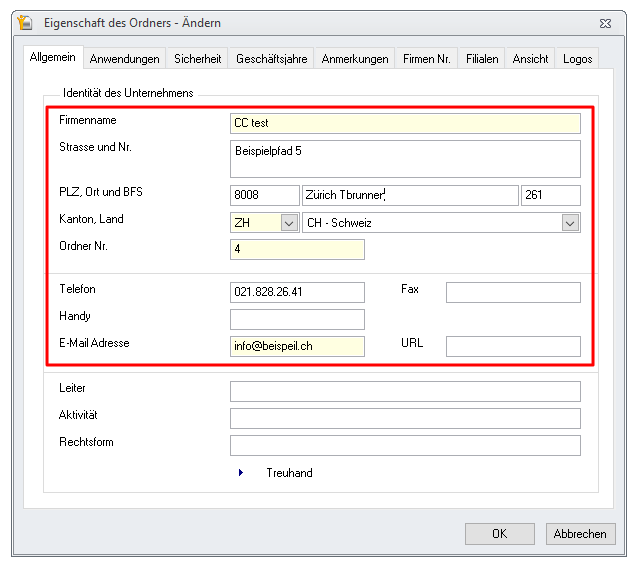Viewport: 633px width, 565px height.
Task: Open the Sicherheit tab
Action: [198, 59]
